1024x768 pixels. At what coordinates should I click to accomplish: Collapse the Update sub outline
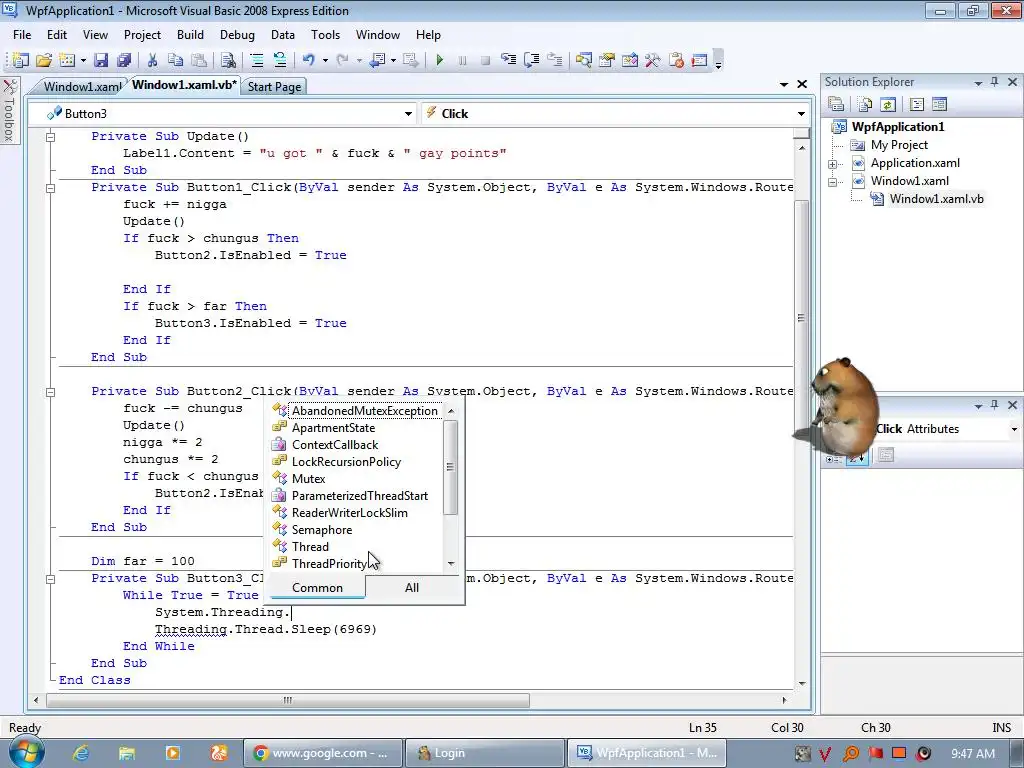(50, 136)
